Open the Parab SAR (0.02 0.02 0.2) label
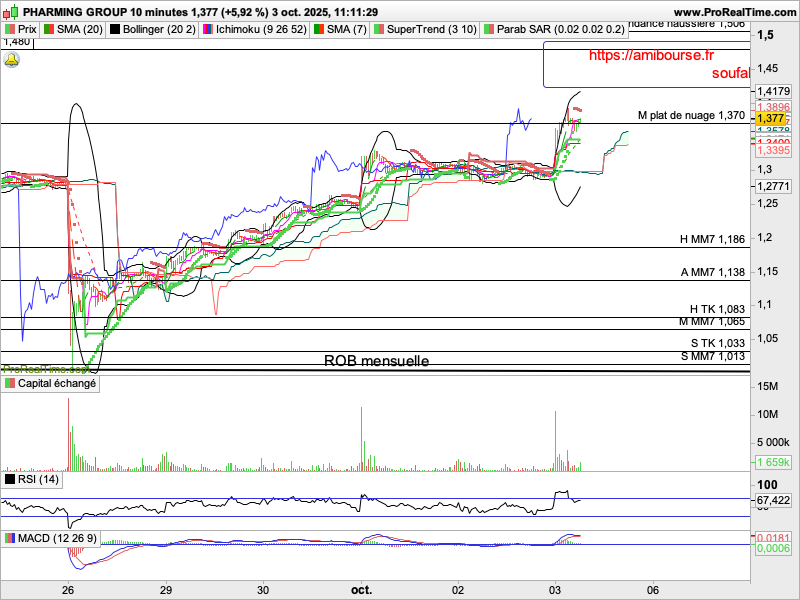Viewport: 800px width, 600px height. 554,30
